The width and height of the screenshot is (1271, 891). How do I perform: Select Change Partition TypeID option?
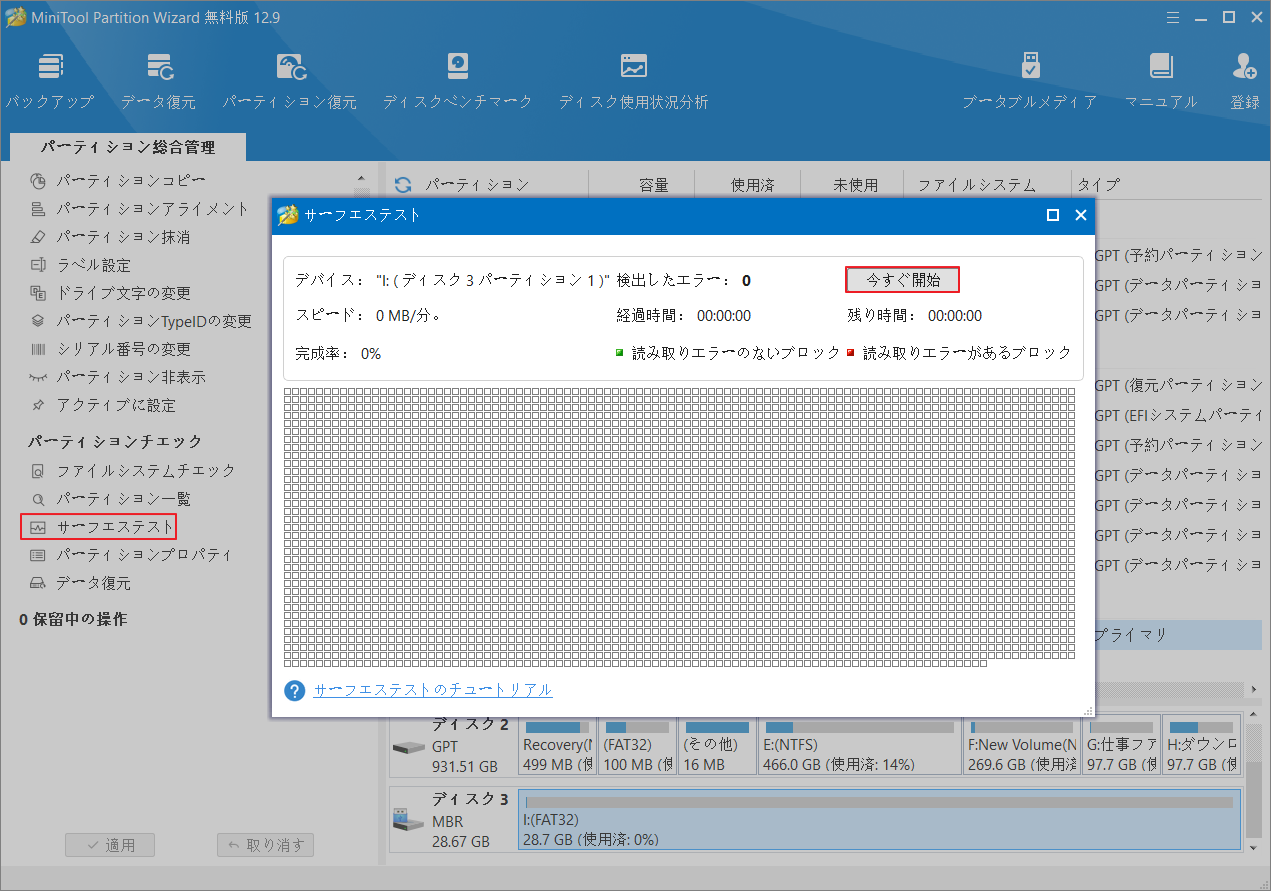coord(140,321)
